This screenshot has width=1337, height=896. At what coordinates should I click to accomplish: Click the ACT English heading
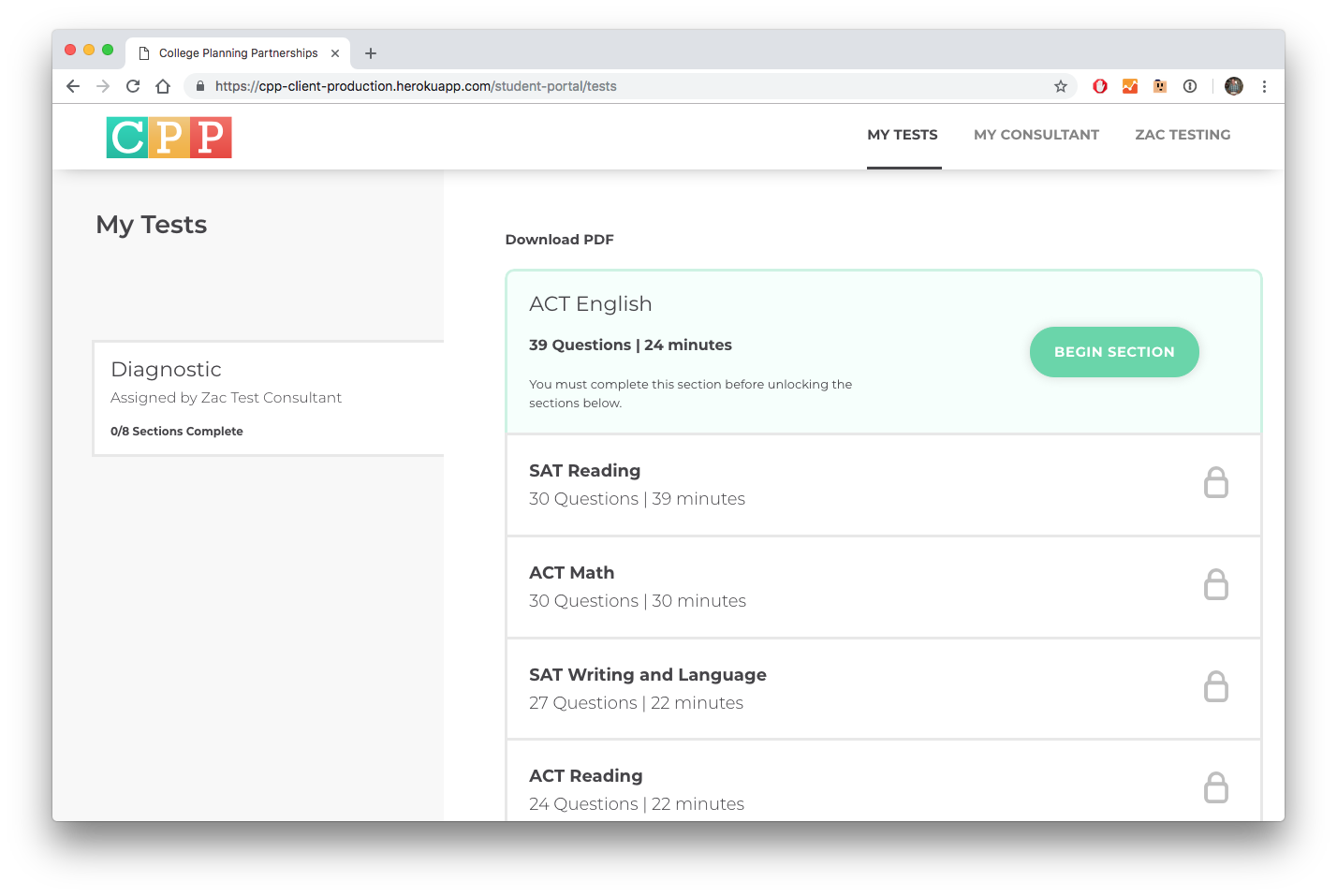click(x=590, y=304)
